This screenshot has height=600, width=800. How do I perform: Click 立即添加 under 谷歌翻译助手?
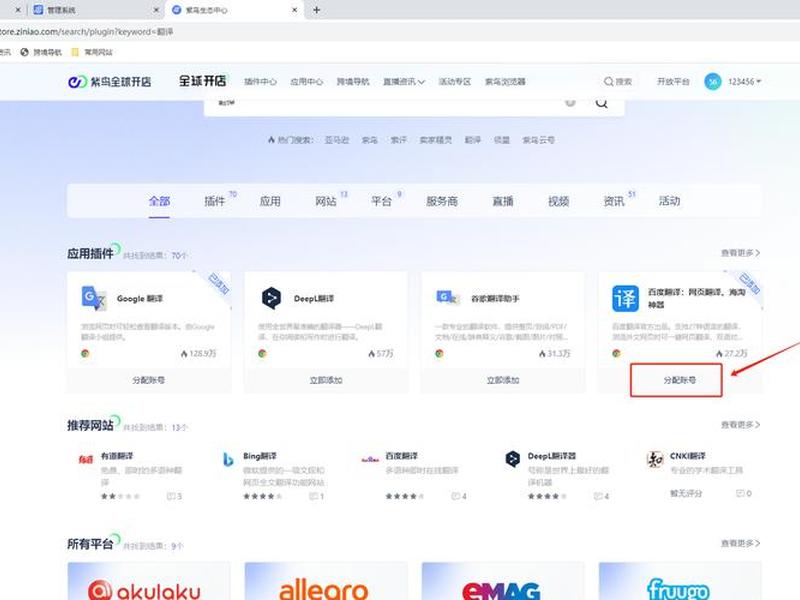click(x=503, y=380)
